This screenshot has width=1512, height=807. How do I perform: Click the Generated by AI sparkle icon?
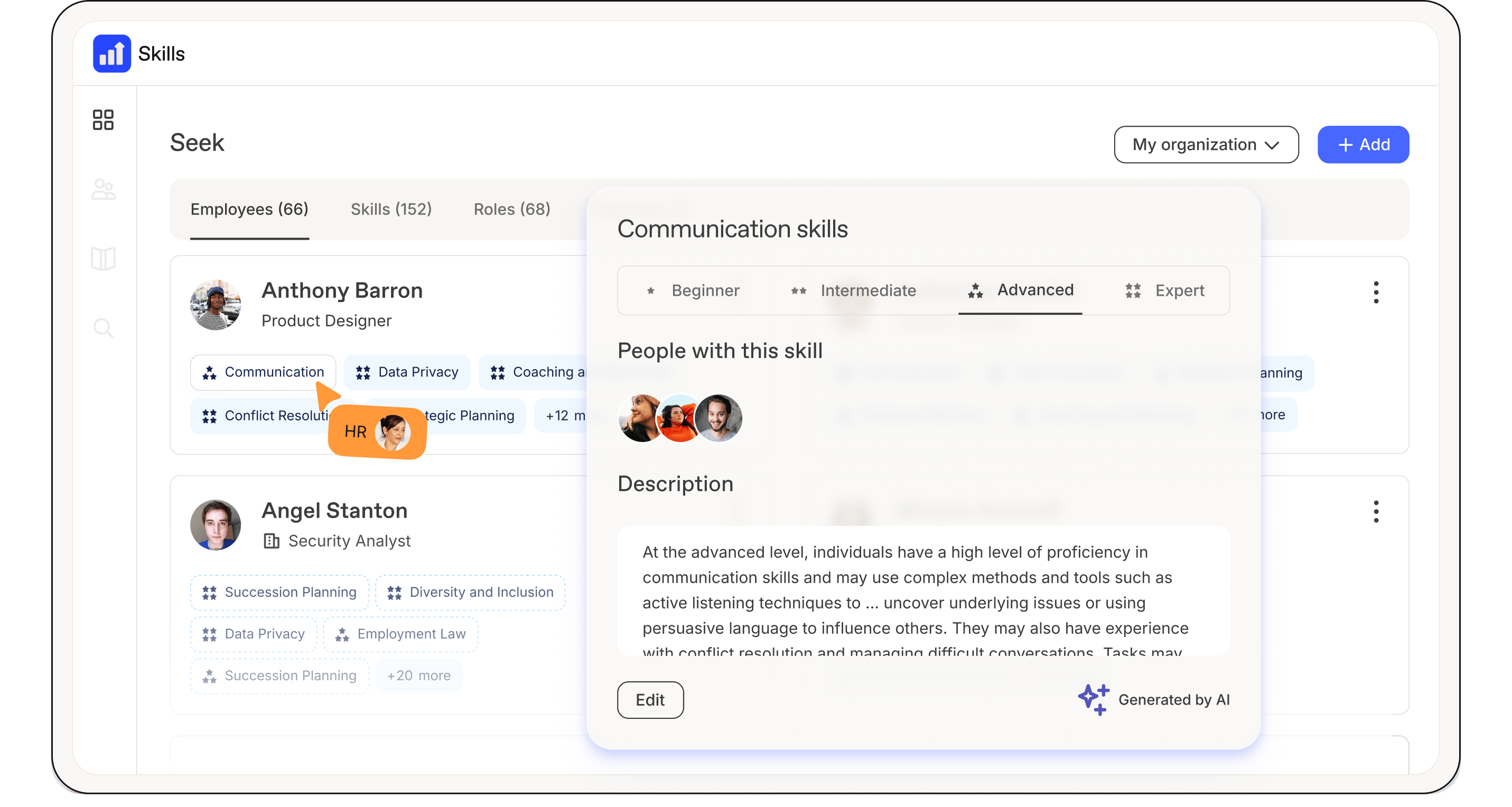point(1093,700)
